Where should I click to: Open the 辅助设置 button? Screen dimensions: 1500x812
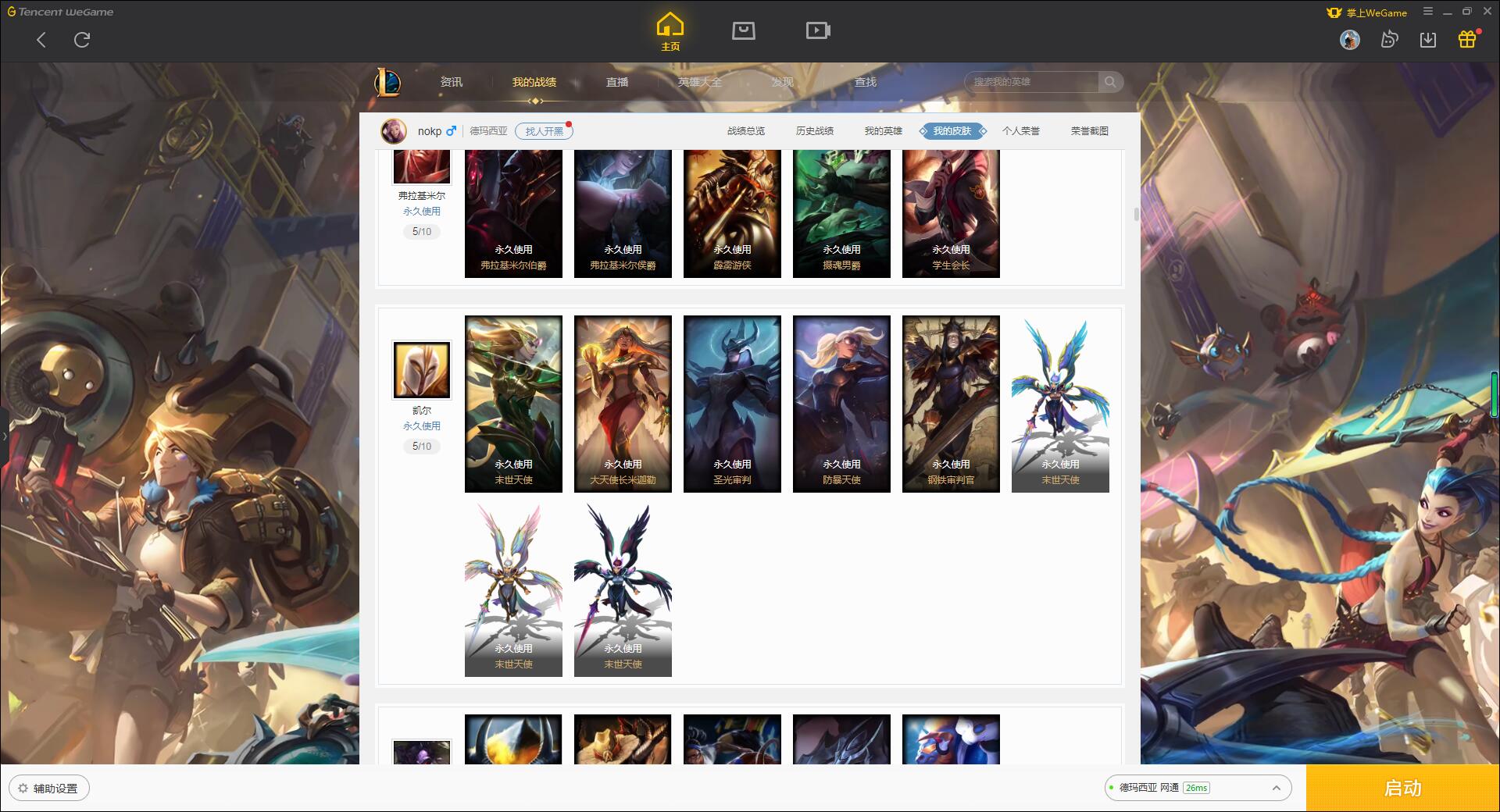pyautogui.click(x=49, y=789)
